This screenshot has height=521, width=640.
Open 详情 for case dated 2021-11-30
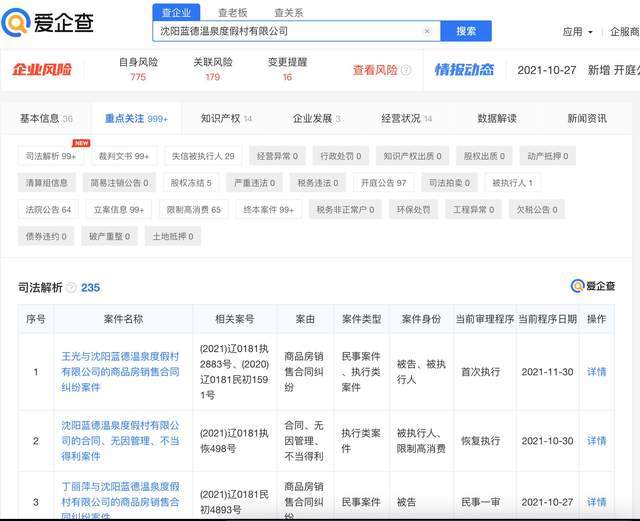tap(596, 372)
